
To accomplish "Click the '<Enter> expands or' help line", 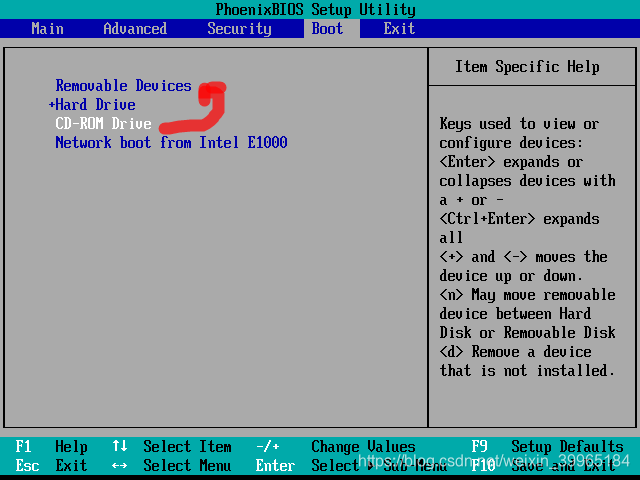I will (511, 162).
